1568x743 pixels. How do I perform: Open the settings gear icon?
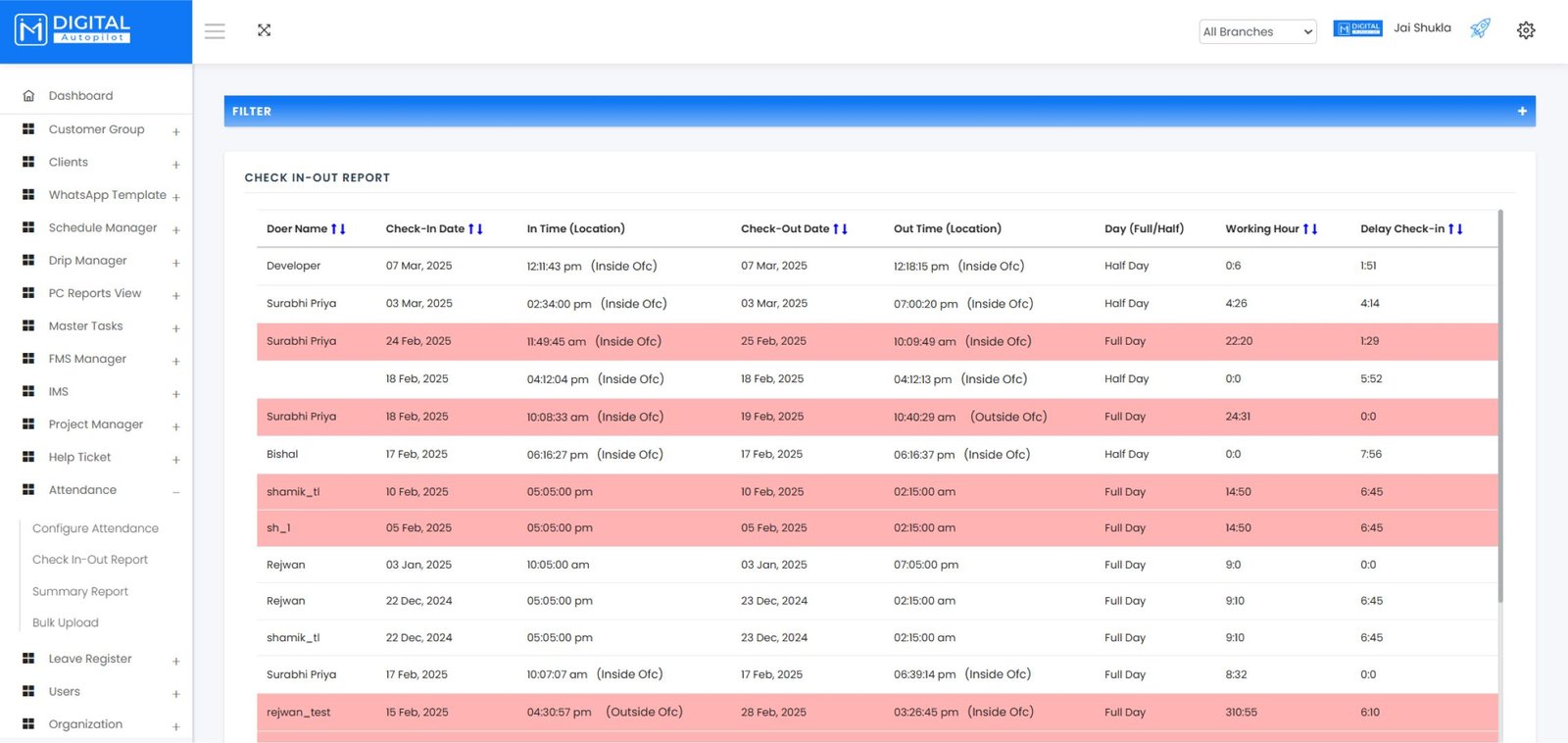pos(1525,30)
